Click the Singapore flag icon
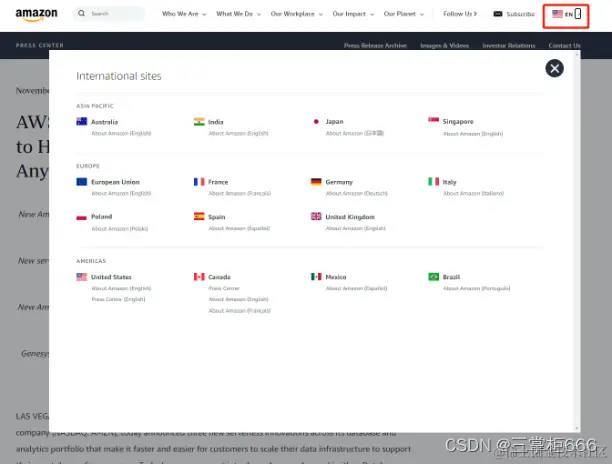The width and height of the screenshot is (612, 464). (x=433, y=121)
